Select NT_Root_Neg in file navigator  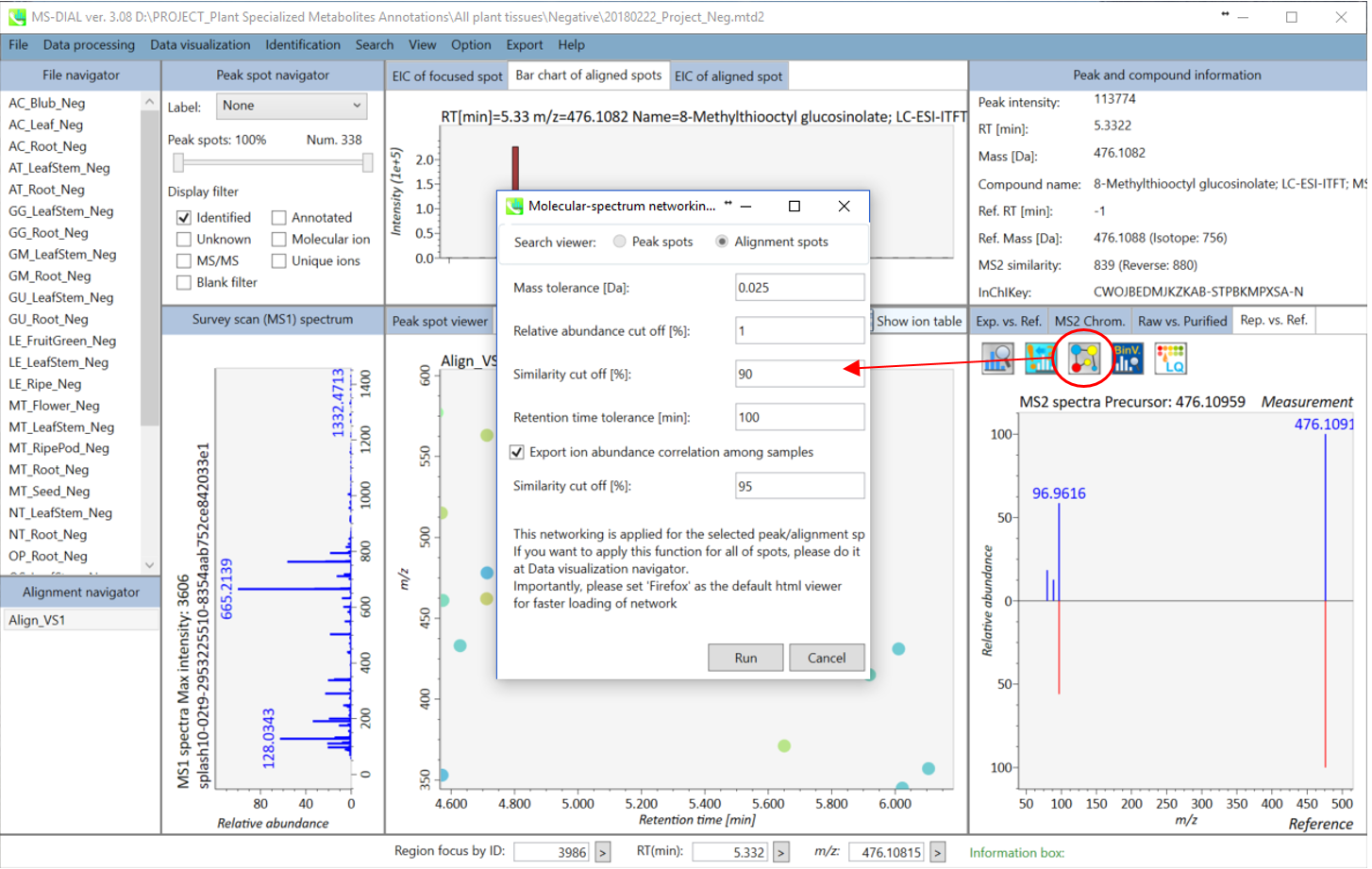(47, 535)
